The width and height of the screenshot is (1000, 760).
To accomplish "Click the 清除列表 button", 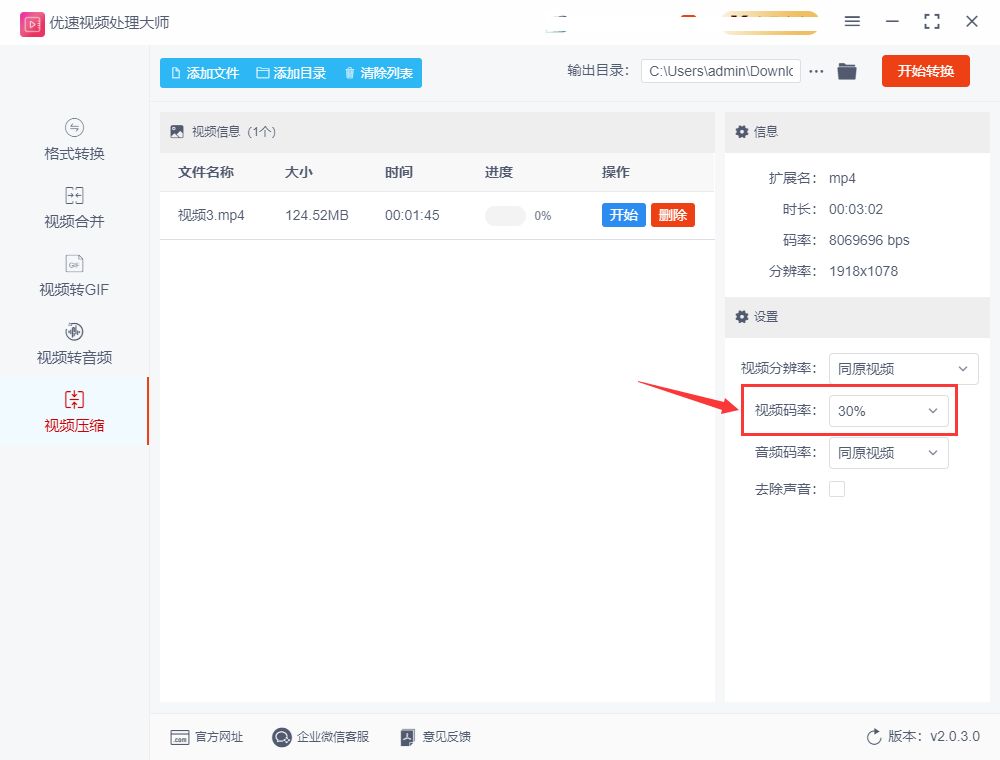I will click(x=379, y=73).
